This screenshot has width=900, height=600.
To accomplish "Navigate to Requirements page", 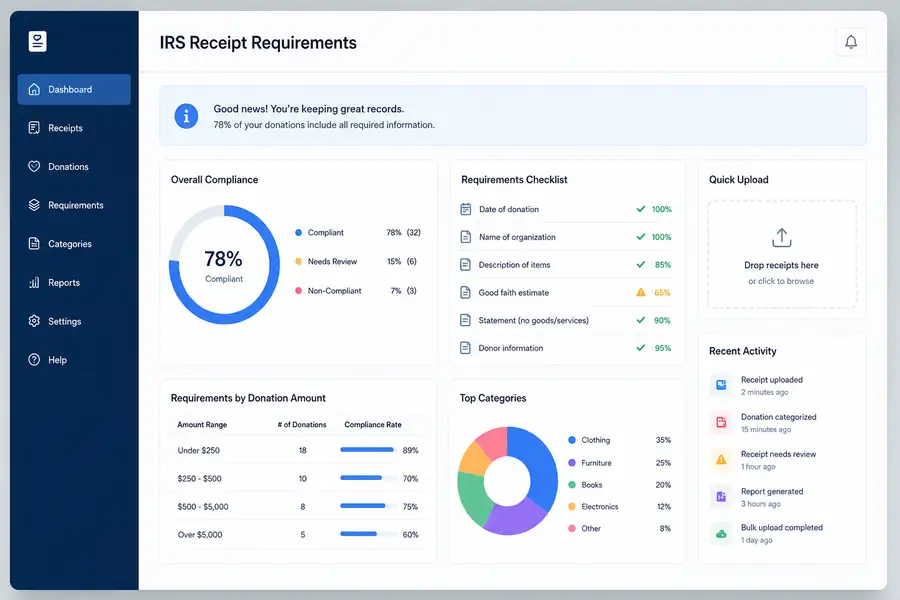I will (76, 205).
